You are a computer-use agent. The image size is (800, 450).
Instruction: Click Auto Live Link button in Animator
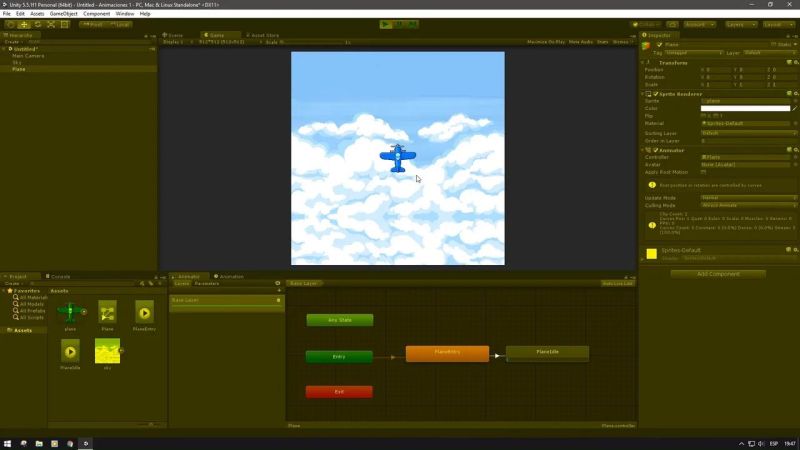(617, 284)
